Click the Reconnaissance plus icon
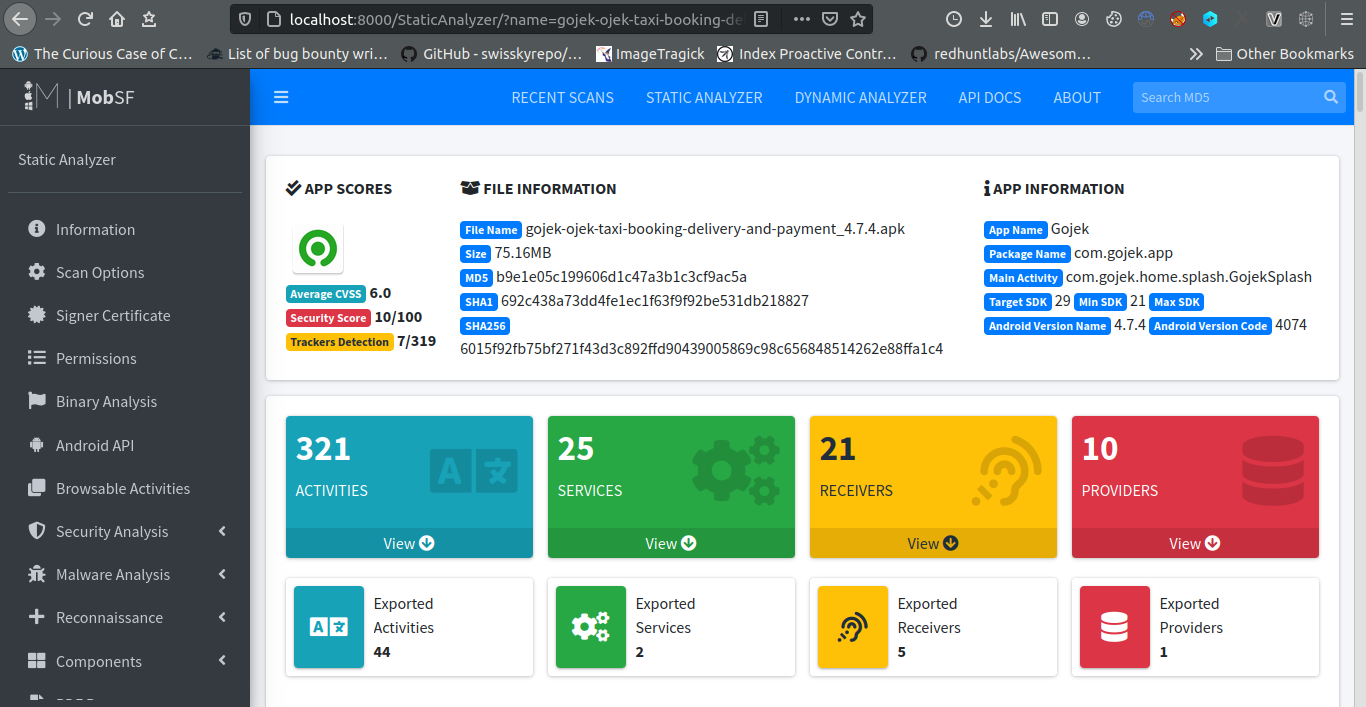 coord(37,617)
